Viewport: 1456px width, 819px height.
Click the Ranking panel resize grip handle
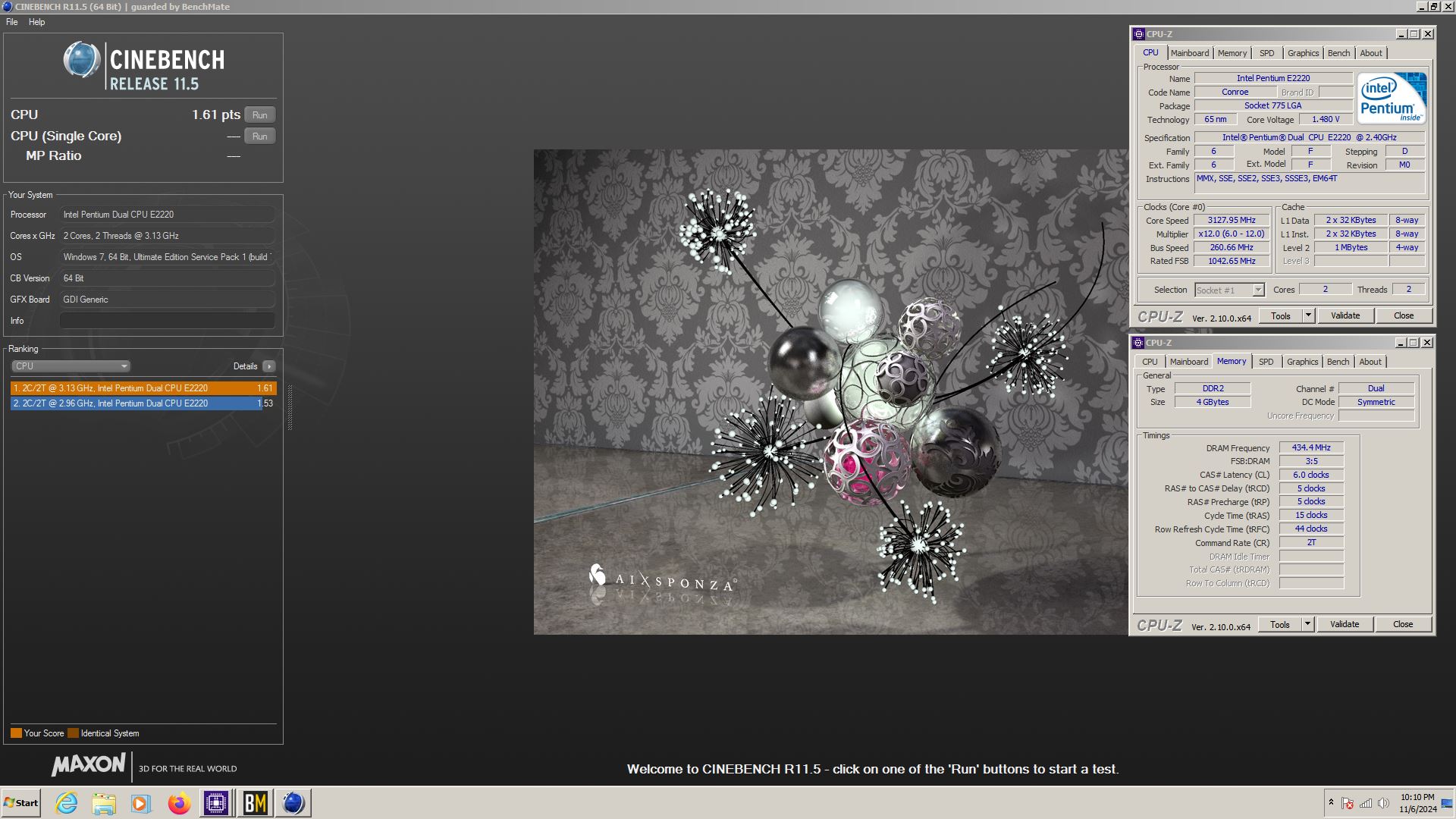(290, 407)
